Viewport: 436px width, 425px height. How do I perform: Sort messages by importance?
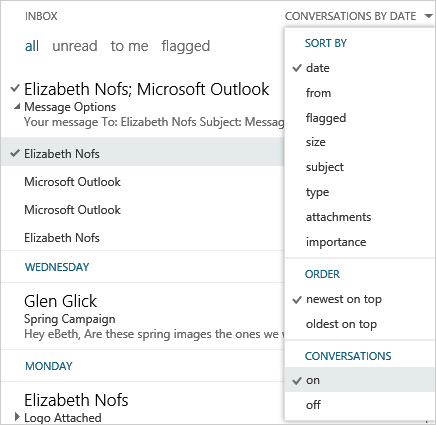336,242
